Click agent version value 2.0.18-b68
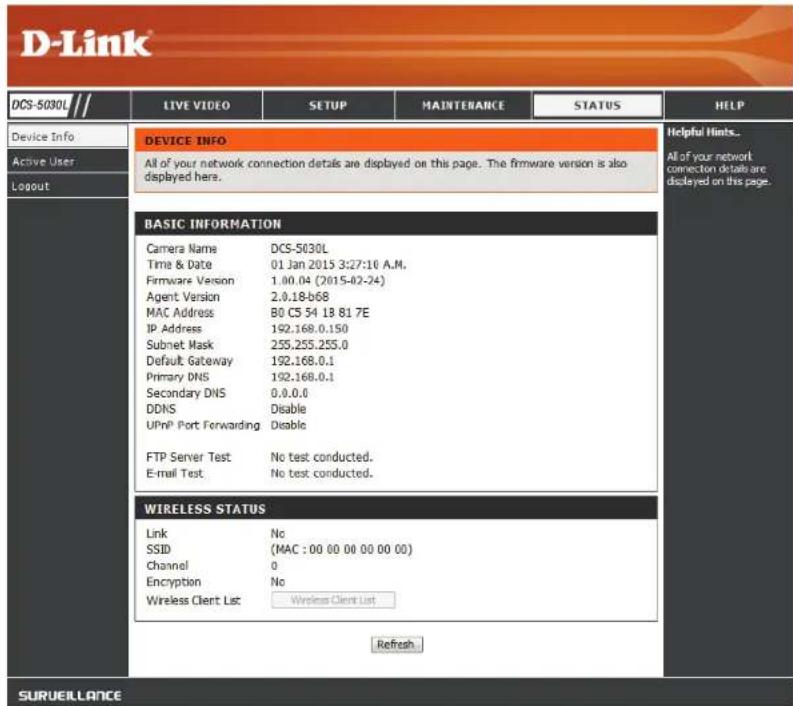The height and width of the screenshot is (706, 793). click(299, 297)
